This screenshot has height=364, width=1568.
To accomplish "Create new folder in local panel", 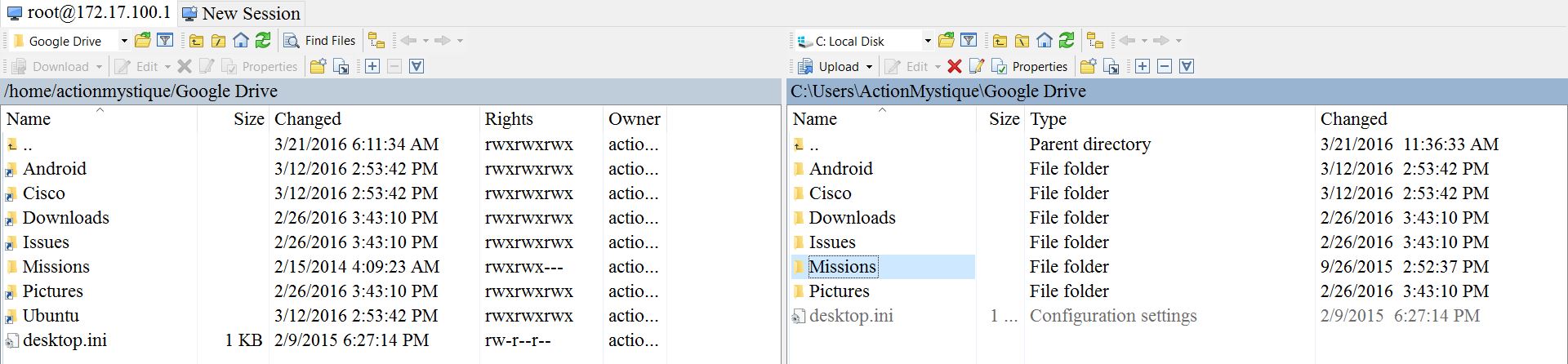I will coord(1088,66).
